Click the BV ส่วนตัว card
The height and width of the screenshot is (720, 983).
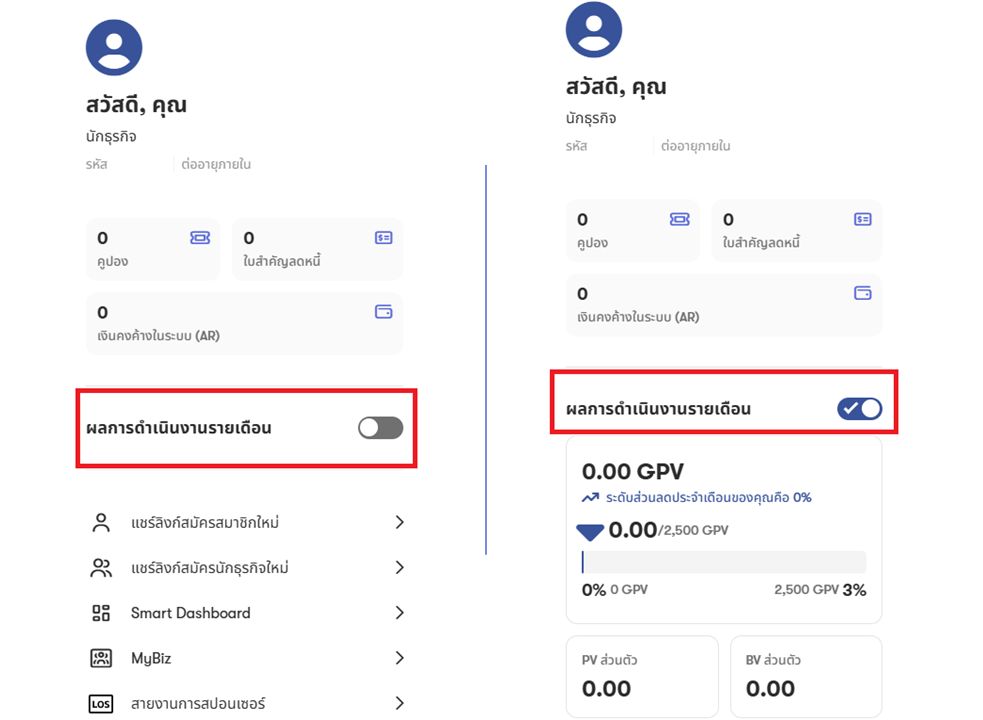[x=806, y=676]
